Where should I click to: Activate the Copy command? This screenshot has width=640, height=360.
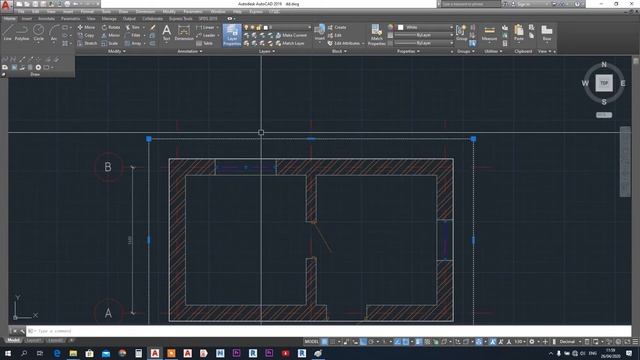(x=86, y=36)
